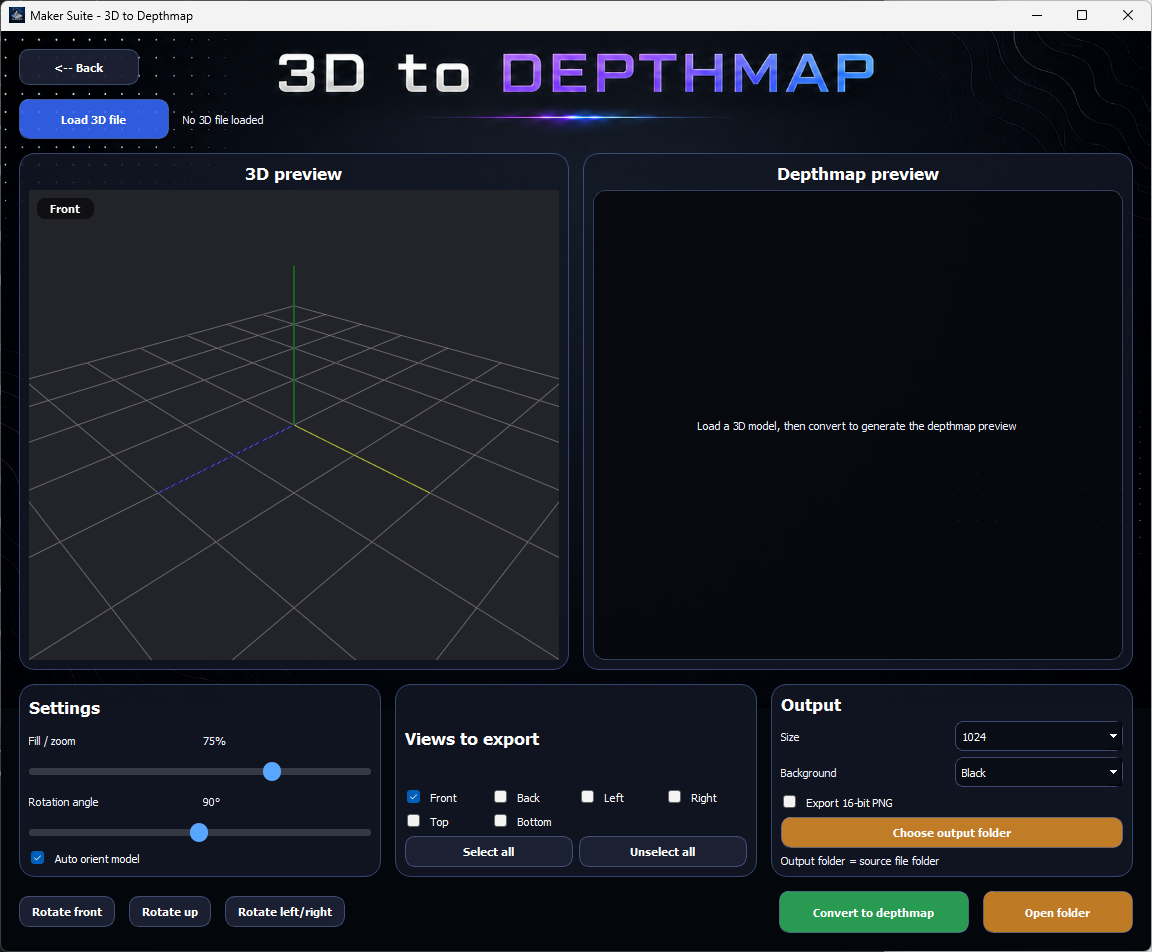The image size is (1152, 952).
Task: Click the Maker Suite app icon in title bar
Action: (17, 15)
